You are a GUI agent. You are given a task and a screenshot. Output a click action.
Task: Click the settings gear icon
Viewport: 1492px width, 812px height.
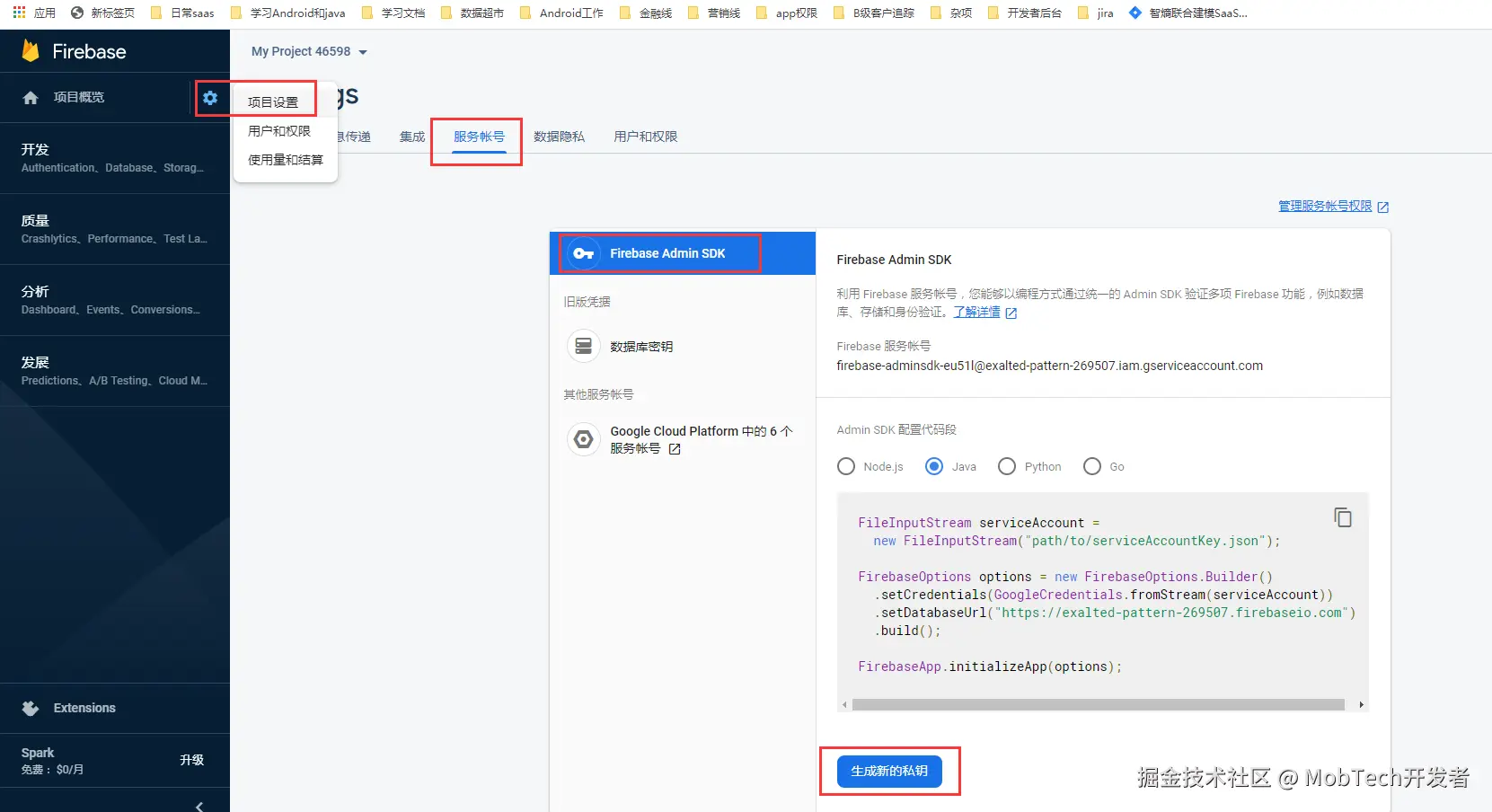coord(210,98)
